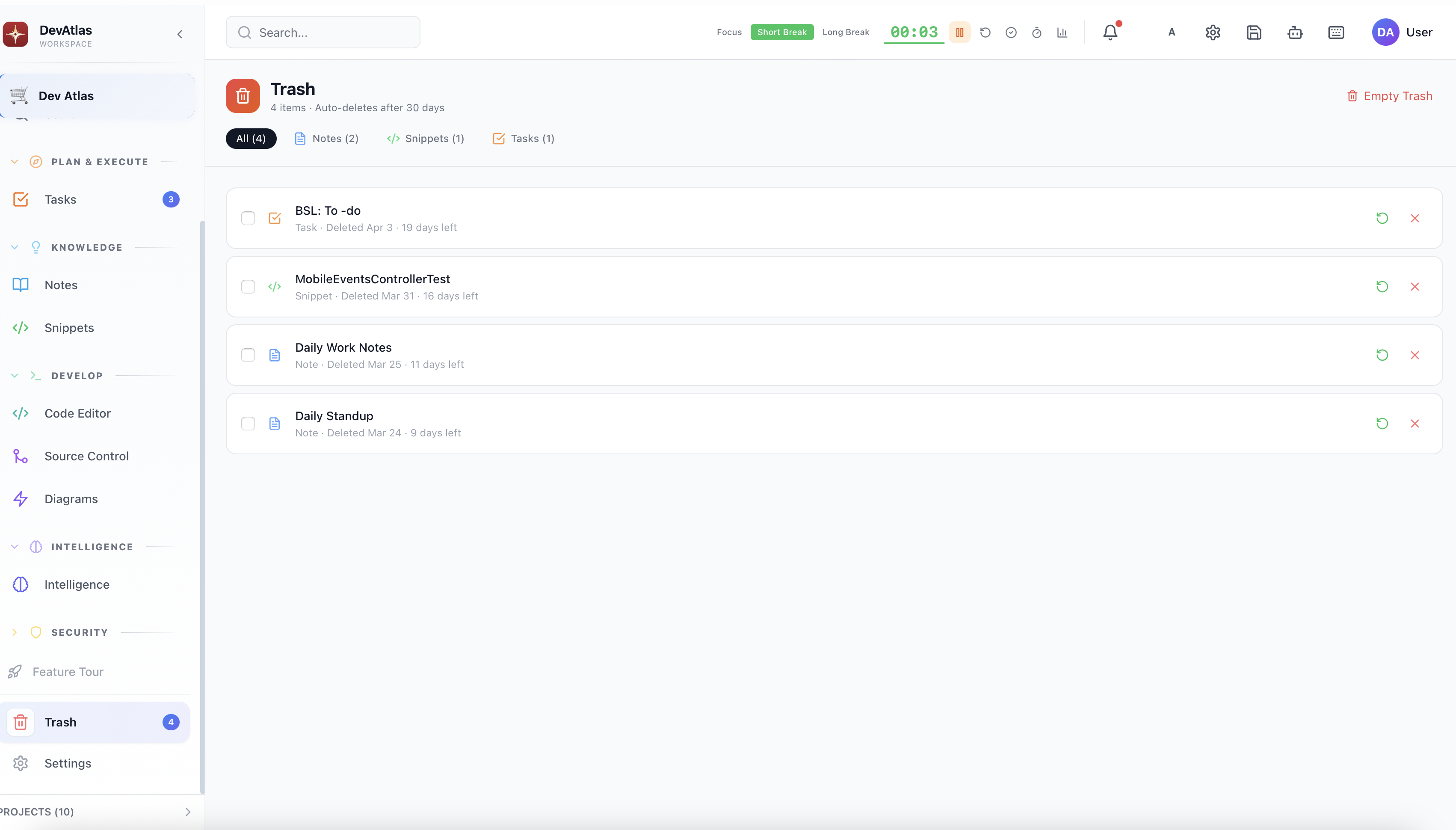Collapse the Plan & Execute section
1456x830 pixels.
click(15, 162)
